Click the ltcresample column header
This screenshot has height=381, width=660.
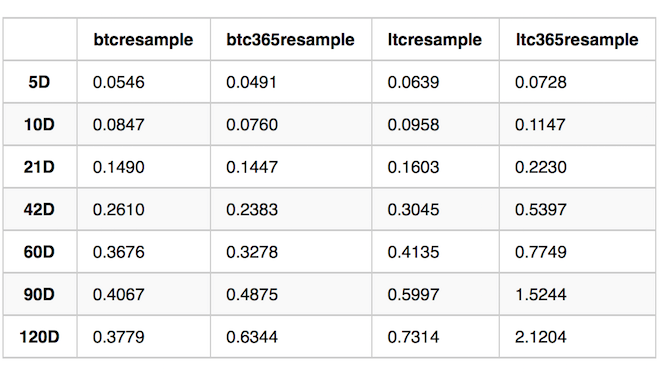pos(435,40)
